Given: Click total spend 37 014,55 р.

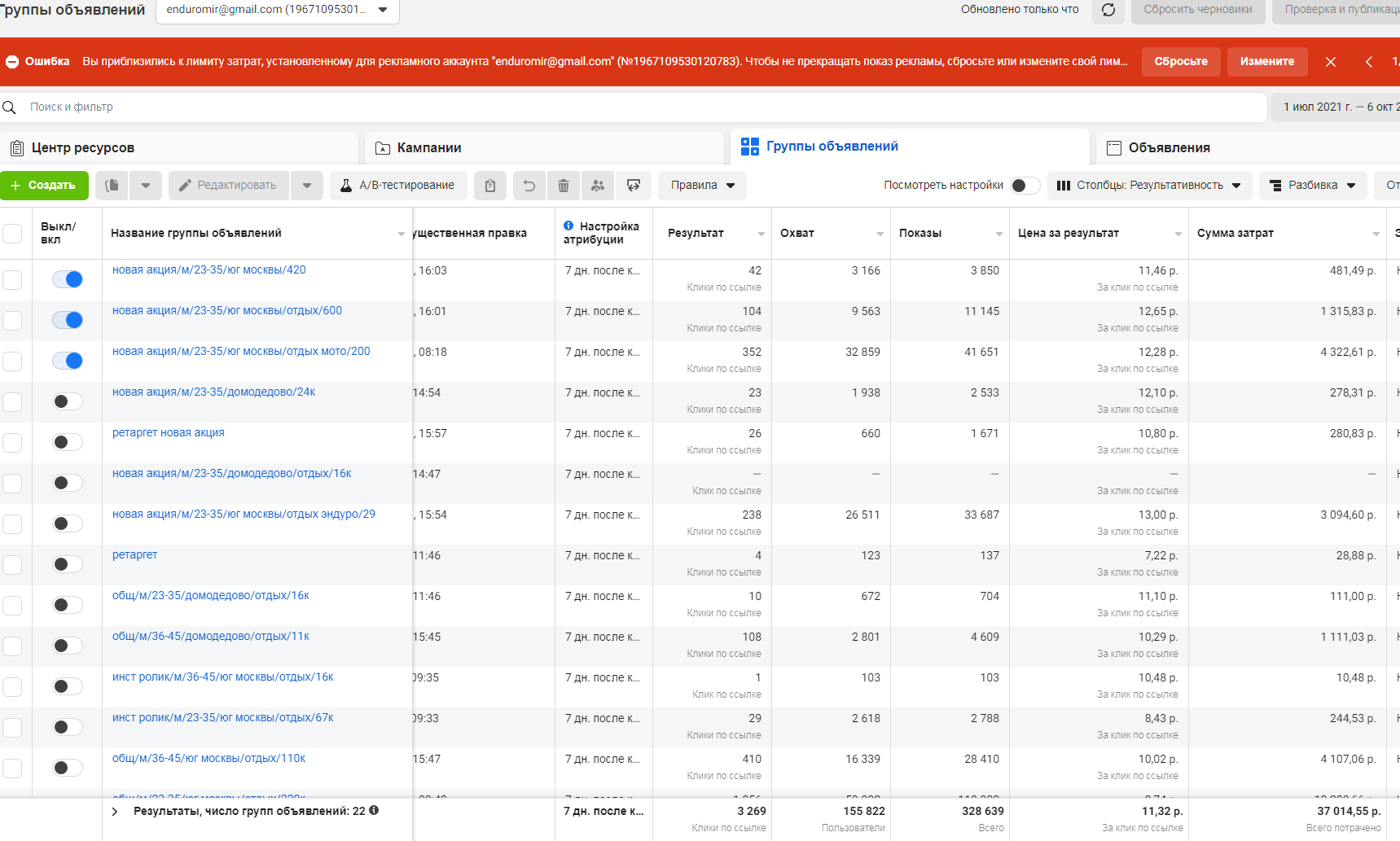Looking at the screenshot, I should (1349, 812).
